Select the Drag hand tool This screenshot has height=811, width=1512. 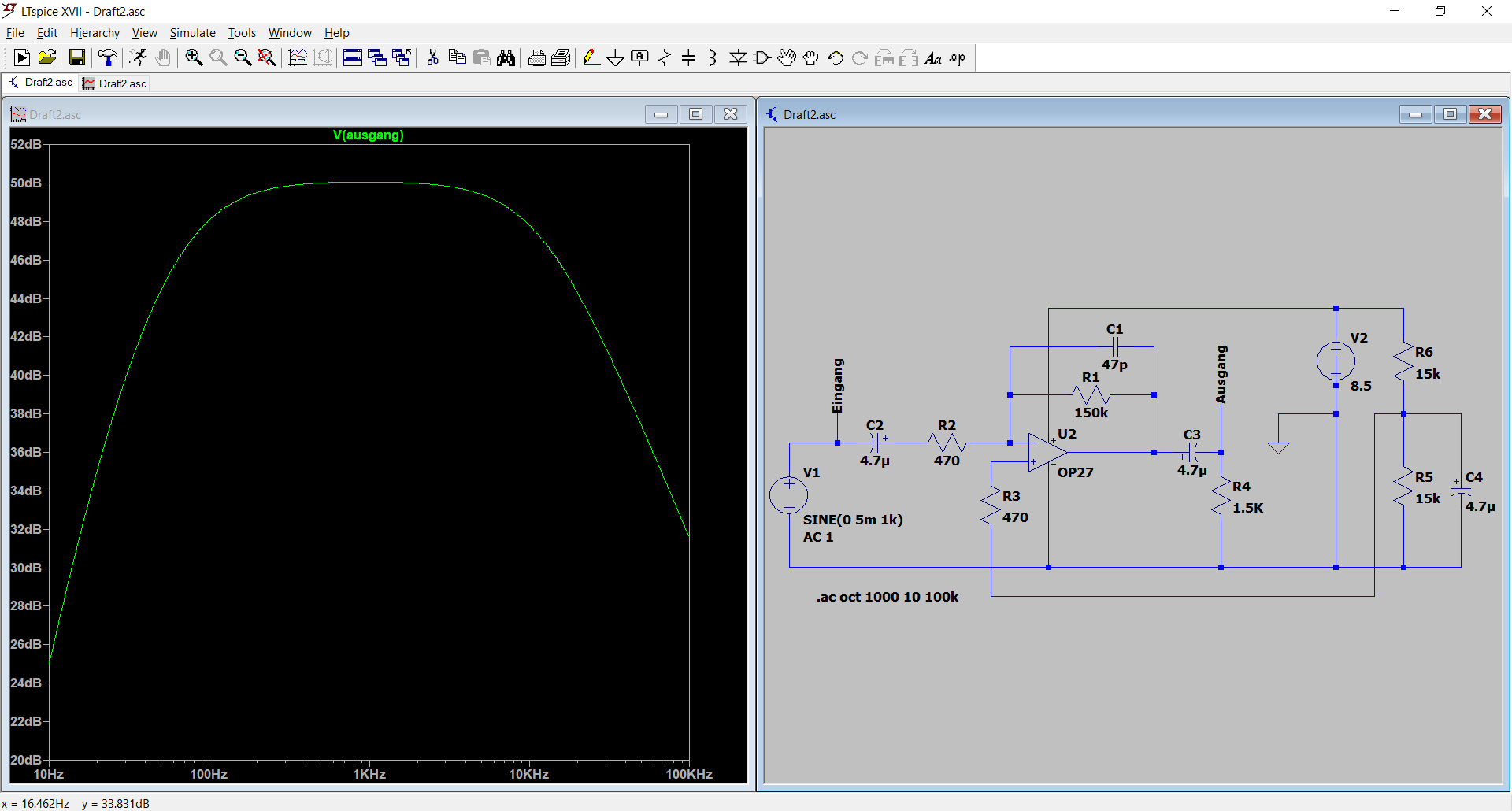(810, 57)
